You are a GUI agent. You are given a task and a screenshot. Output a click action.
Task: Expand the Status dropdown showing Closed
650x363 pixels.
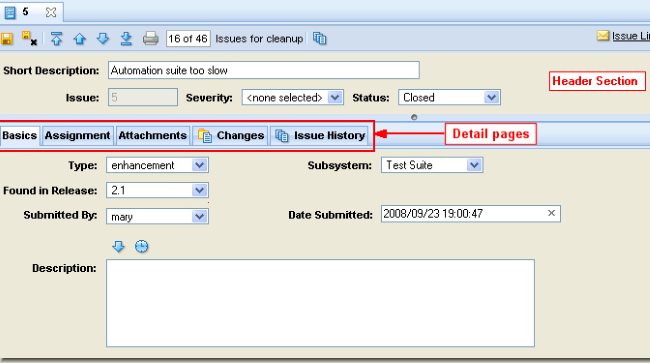449,97
